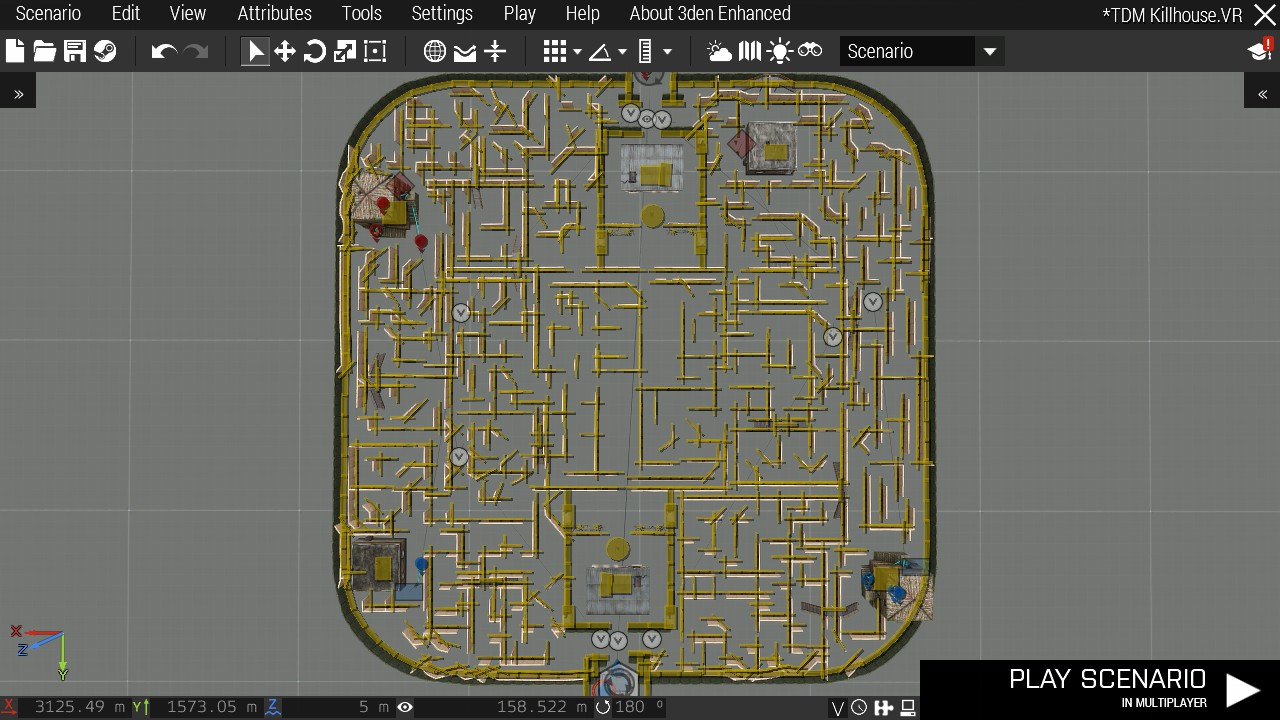The height and width of the screenshot is (720, 1280).
Task: Open the scenario tutorials graduation cap icon
Action: pyautogui.click(x=1260, y=50)
